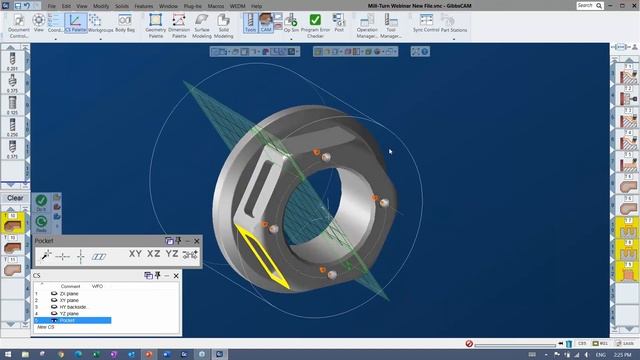
Task: Click the rightmost align CS icon in Pocket palette
Action: pos(190,255)
